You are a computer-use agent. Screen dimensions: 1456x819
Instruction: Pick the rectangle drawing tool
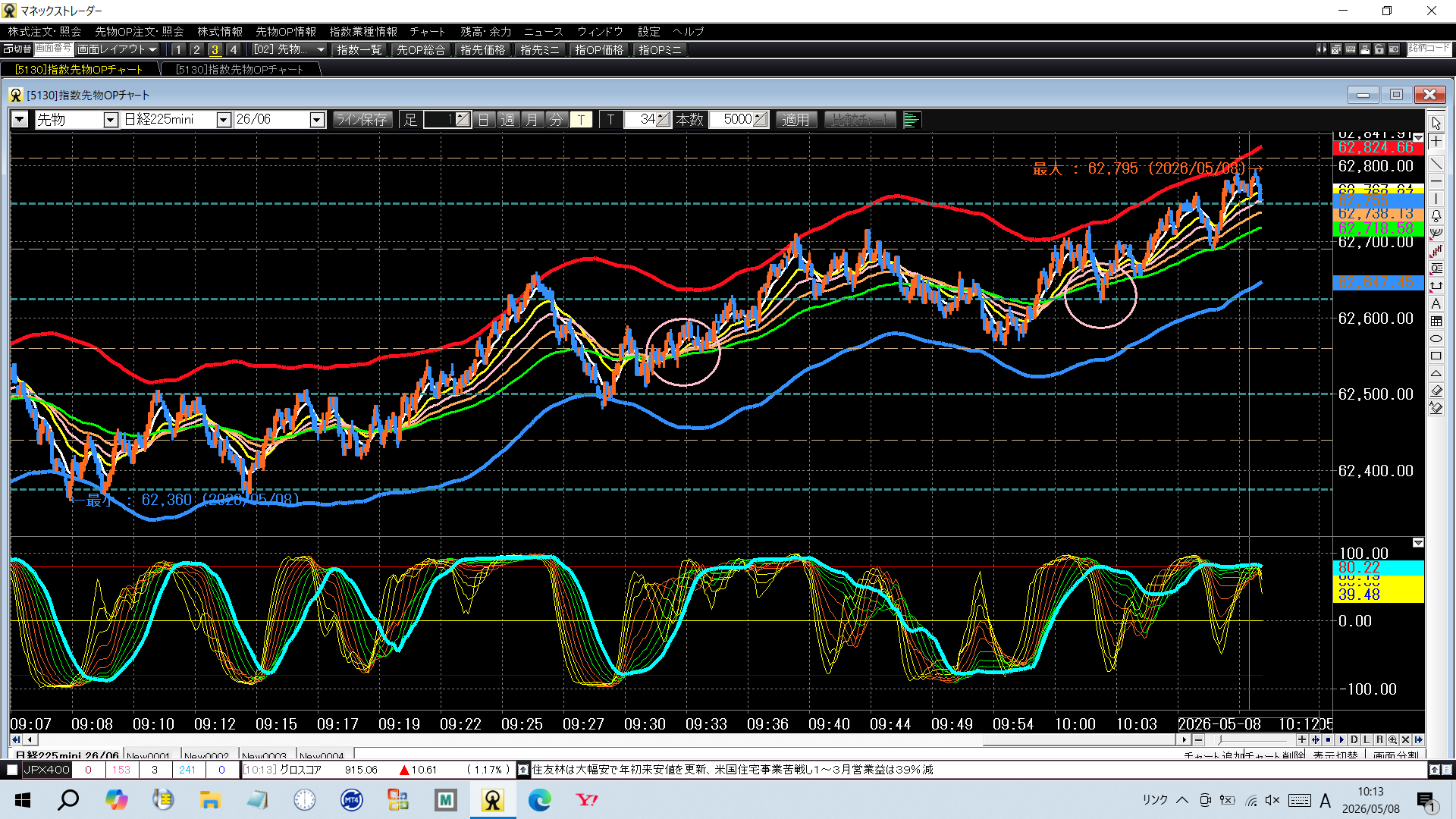pos(1436,356)
